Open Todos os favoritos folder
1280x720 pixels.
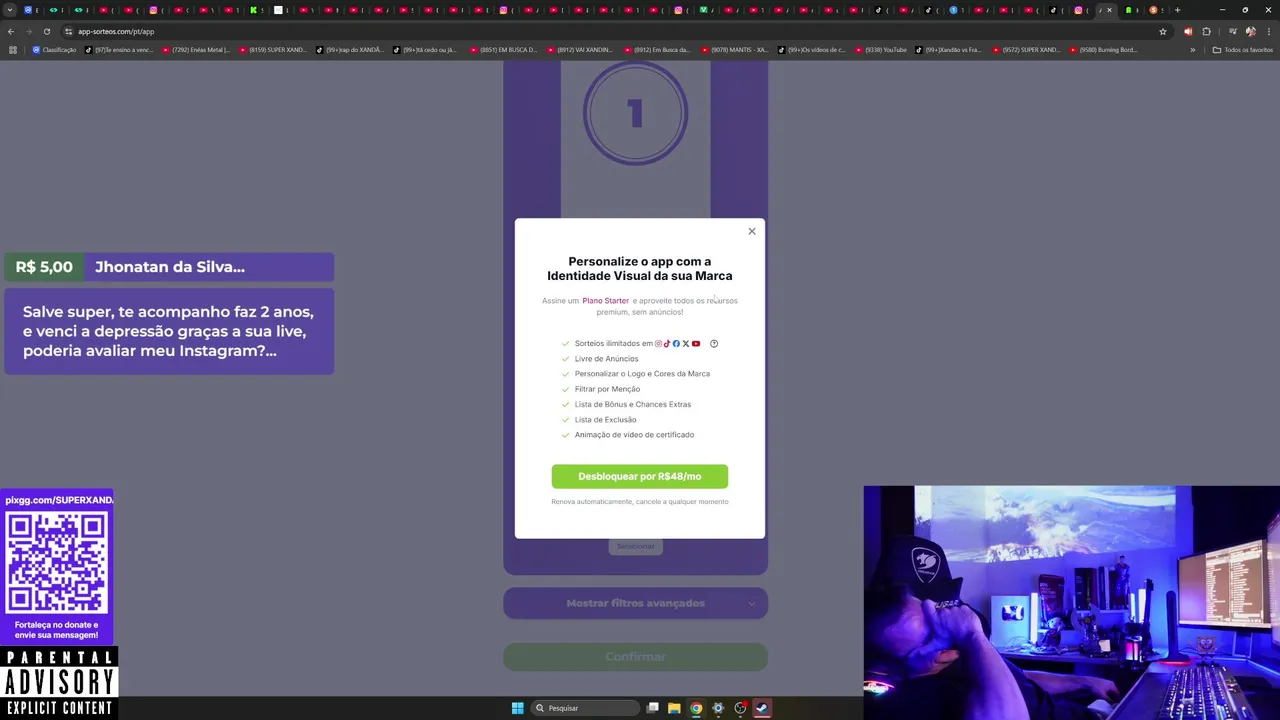pyautogui.click(x=1243, y=49)
